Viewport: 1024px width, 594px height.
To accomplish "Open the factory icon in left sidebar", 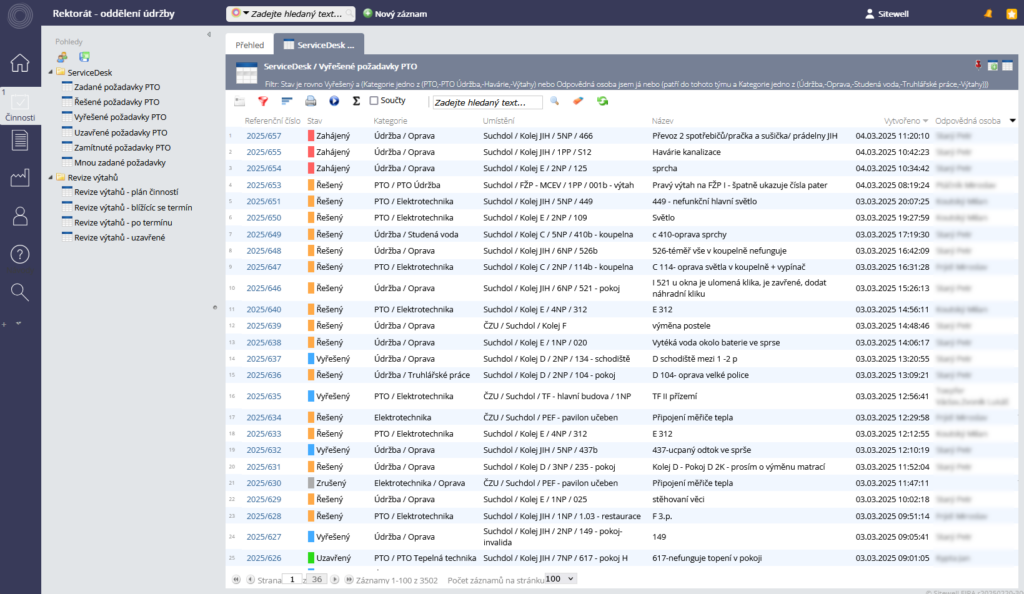I will coord(20,178).
